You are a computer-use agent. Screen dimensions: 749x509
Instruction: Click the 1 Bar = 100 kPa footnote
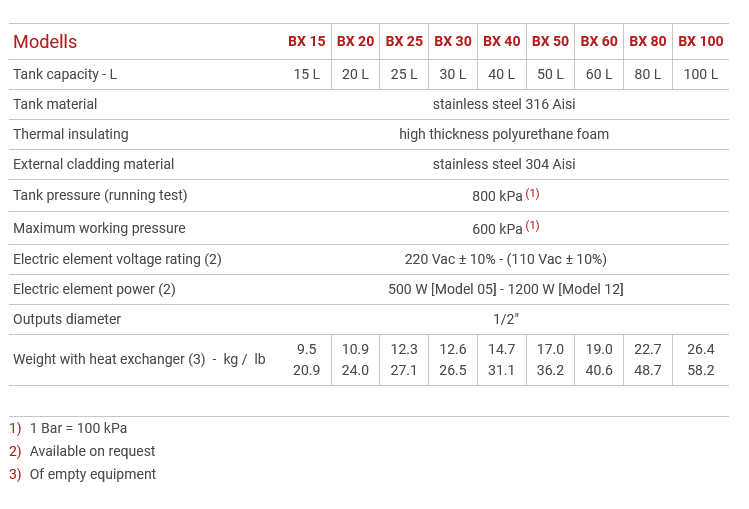(78, 428)
